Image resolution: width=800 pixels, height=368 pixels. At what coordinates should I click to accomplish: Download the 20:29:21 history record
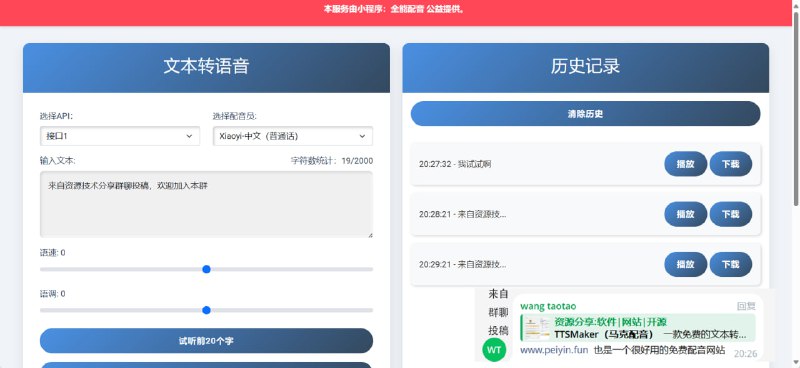click(731, 264)
